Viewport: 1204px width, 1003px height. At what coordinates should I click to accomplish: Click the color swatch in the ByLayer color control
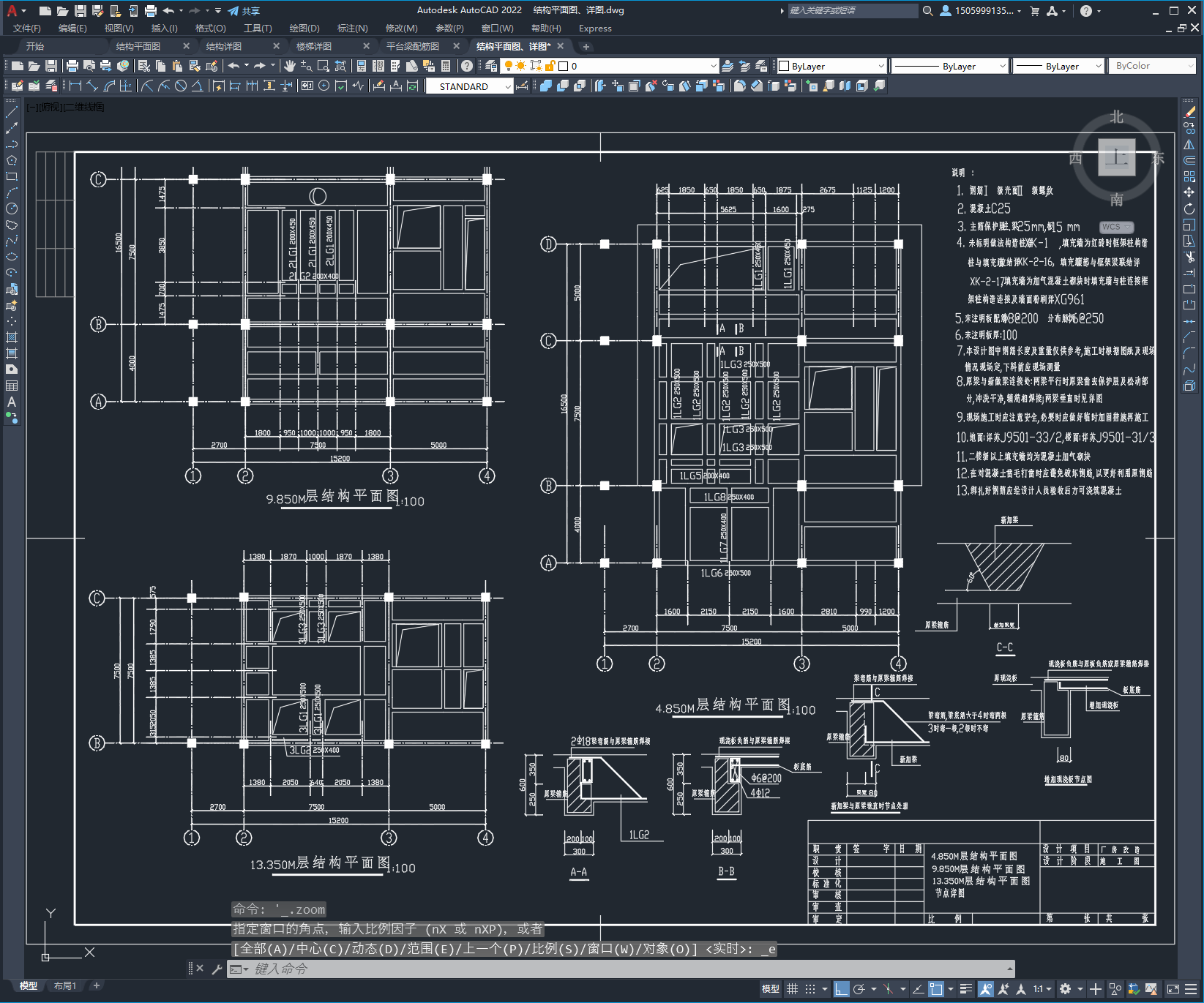784,66
